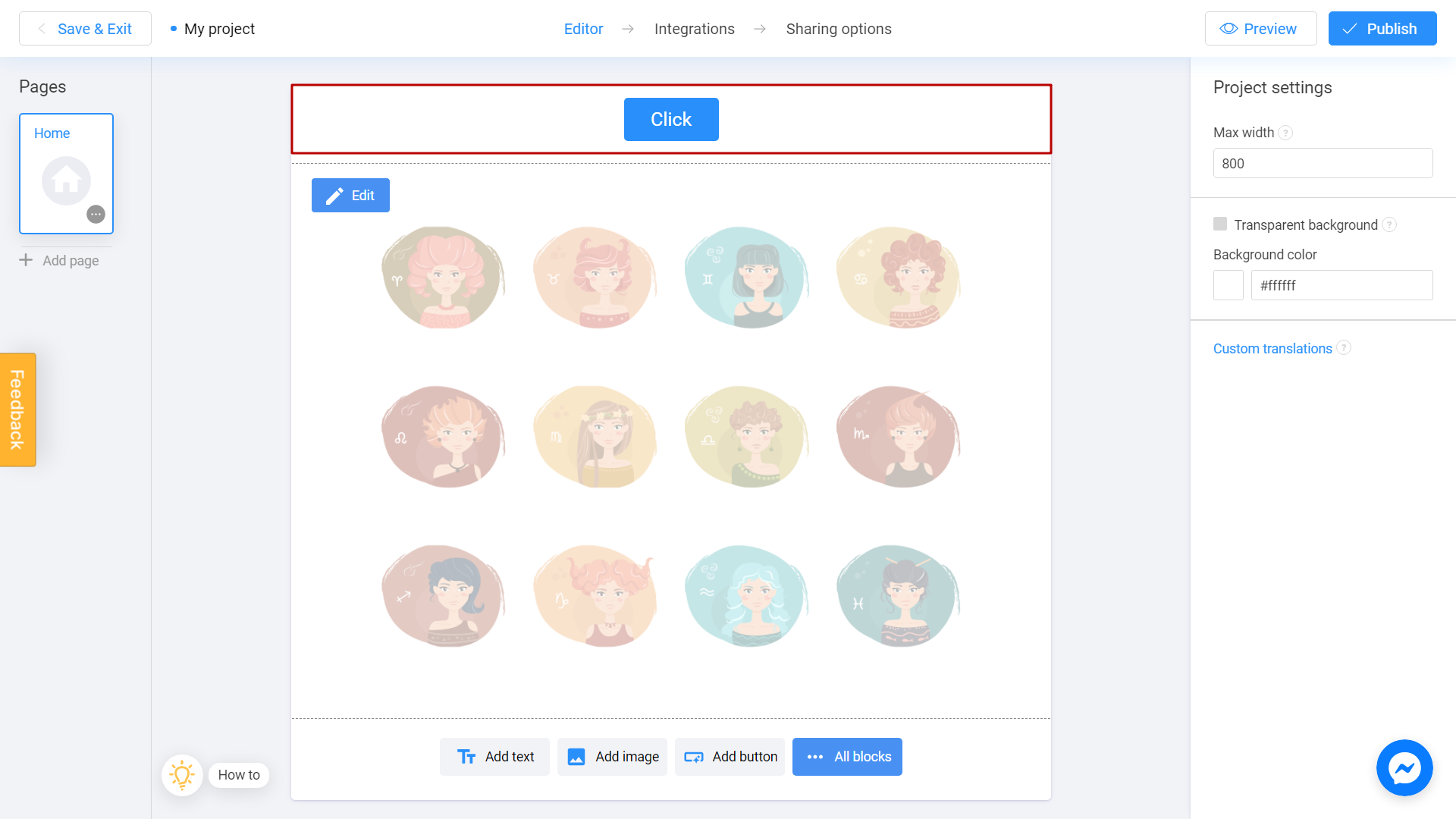Image resolution: width=1456 pixels, height=819 pixels.
Task: Click the Add button icon
Action: click(694, 757)
